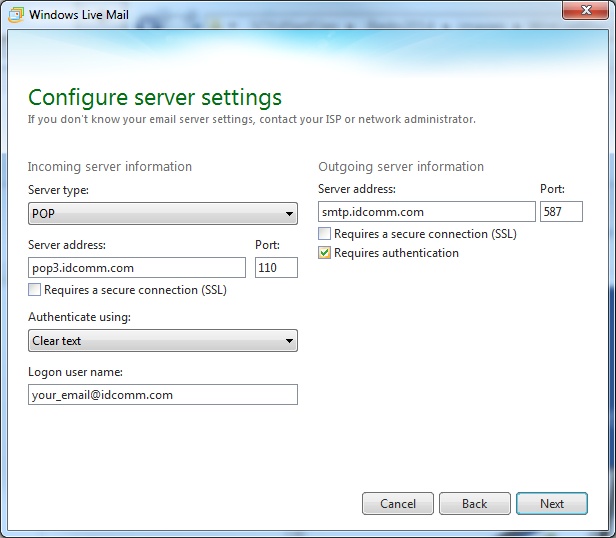The height and width of the screenshot is (538, 616).
Task: Click Next to continue setup
Action: [552, 503]
